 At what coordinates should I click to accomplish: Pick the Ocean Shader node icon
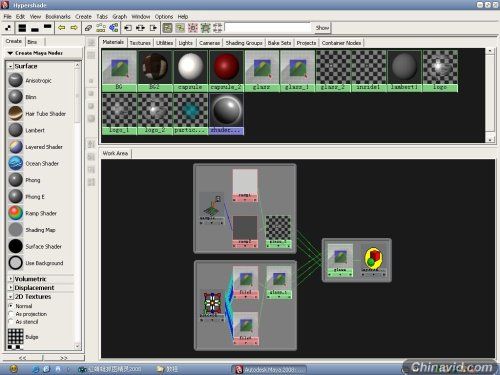[x=15, y=163]
